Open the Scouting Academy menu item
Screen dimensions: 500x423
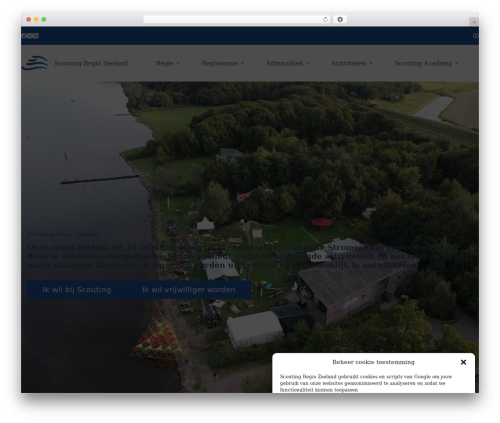click(x=423, y=63)
